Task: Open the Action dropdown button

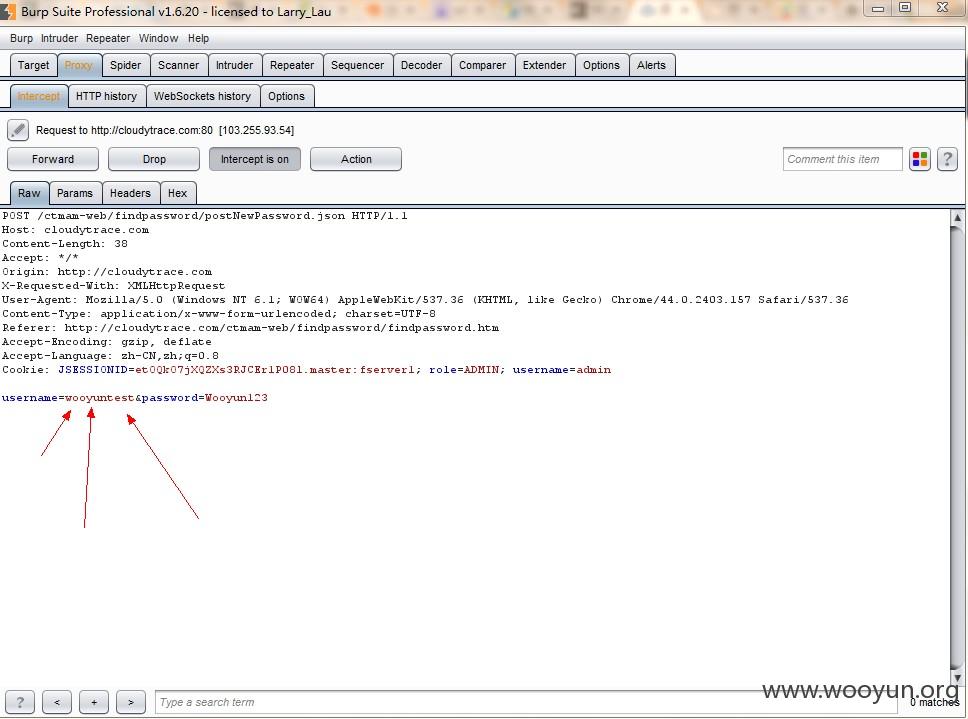Action: click(356, 159)
